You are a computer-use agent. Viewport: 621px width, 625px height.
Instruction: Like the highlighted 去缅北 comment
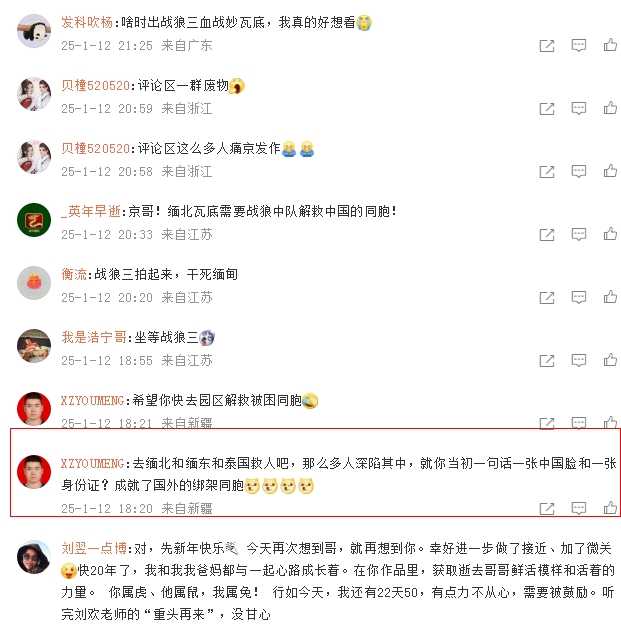pyautogui.click(x=610, y=508)
